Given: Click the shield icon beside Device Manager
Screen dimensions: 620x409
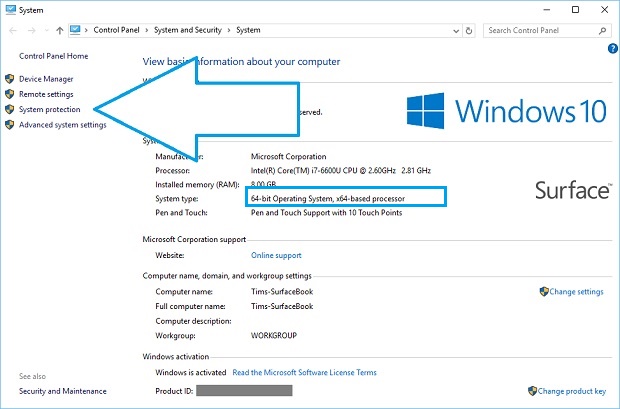Looking at the screenshot, I should click(10, 79).
